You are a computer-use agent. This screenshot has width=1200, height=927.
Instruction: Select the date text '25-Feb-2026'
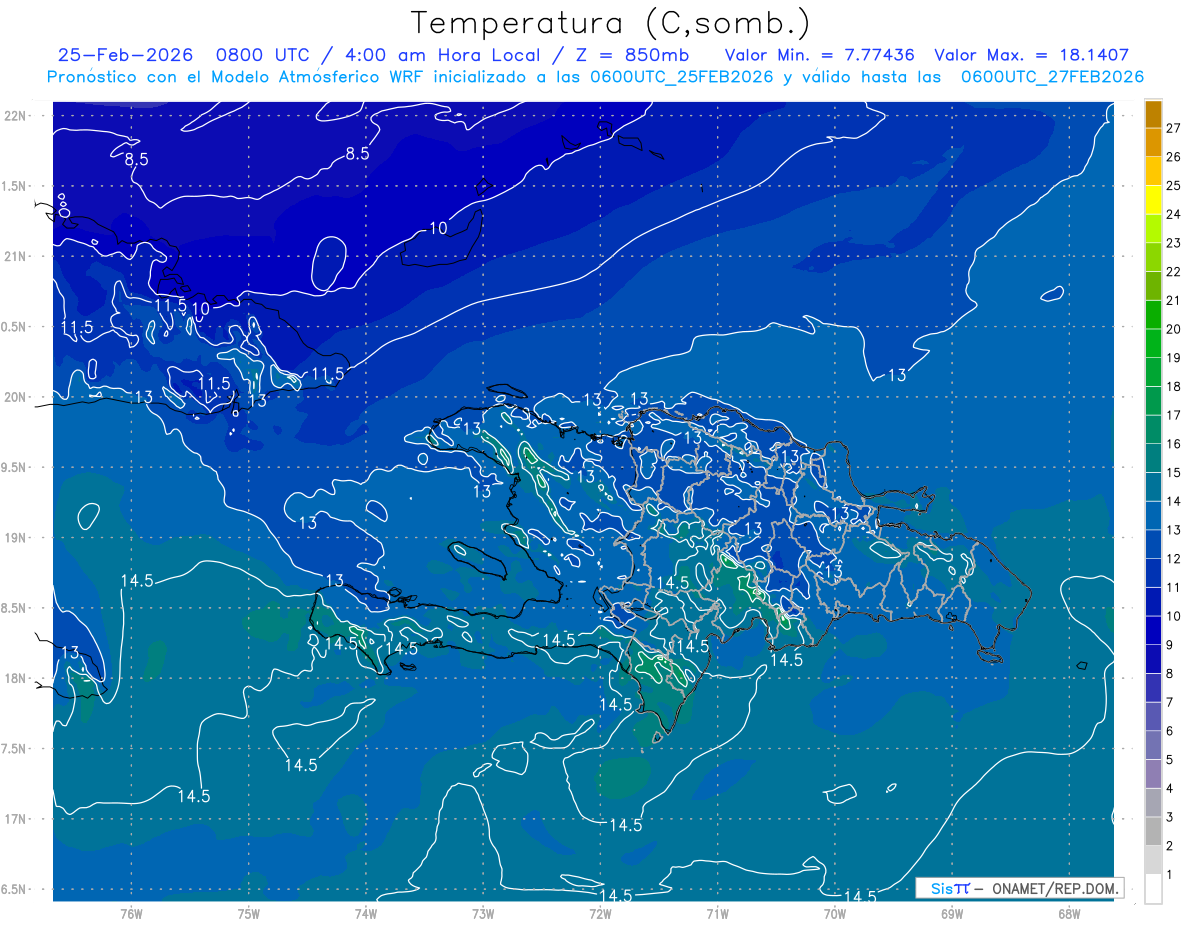[125, 55]
